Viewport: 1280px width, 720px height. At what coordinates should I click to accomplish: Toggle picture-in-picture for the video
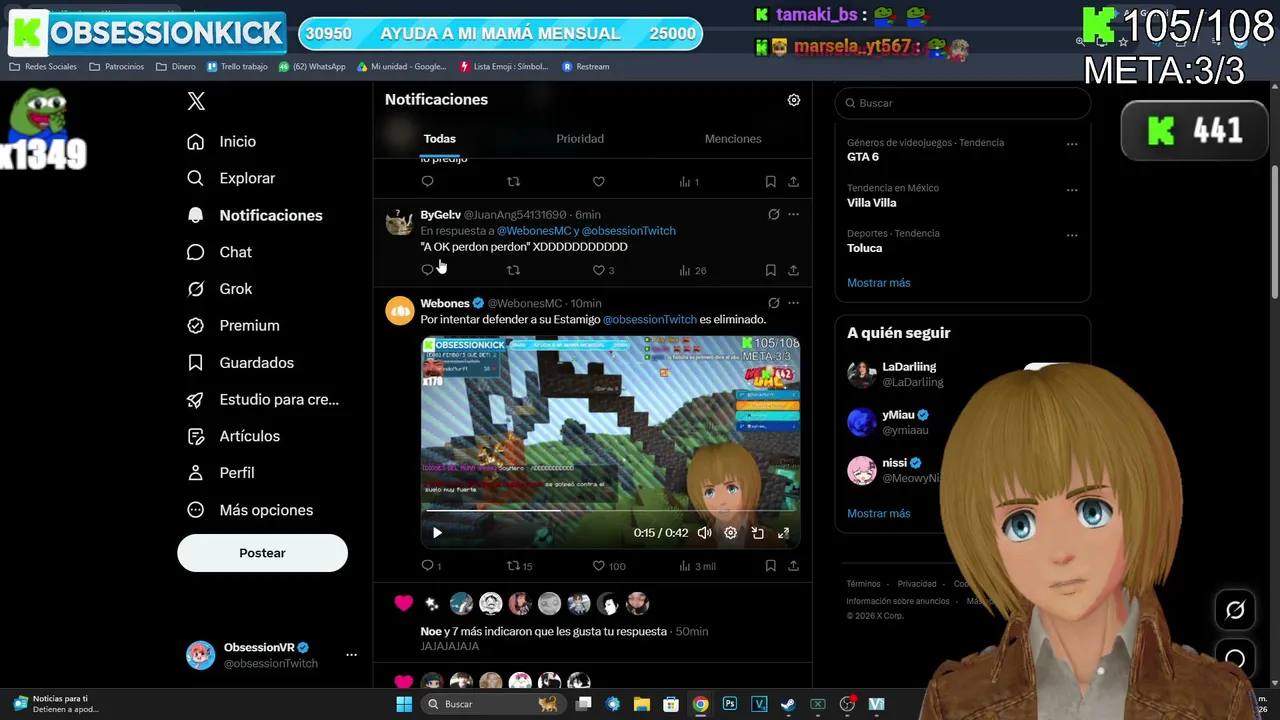pos(757,533)
